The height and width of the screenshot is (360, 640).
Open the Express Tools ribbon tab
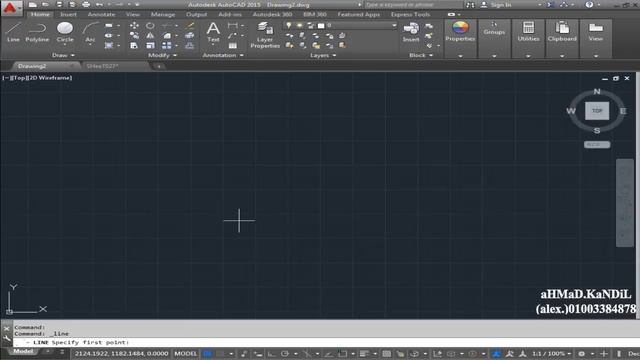[x=410, y=14]
